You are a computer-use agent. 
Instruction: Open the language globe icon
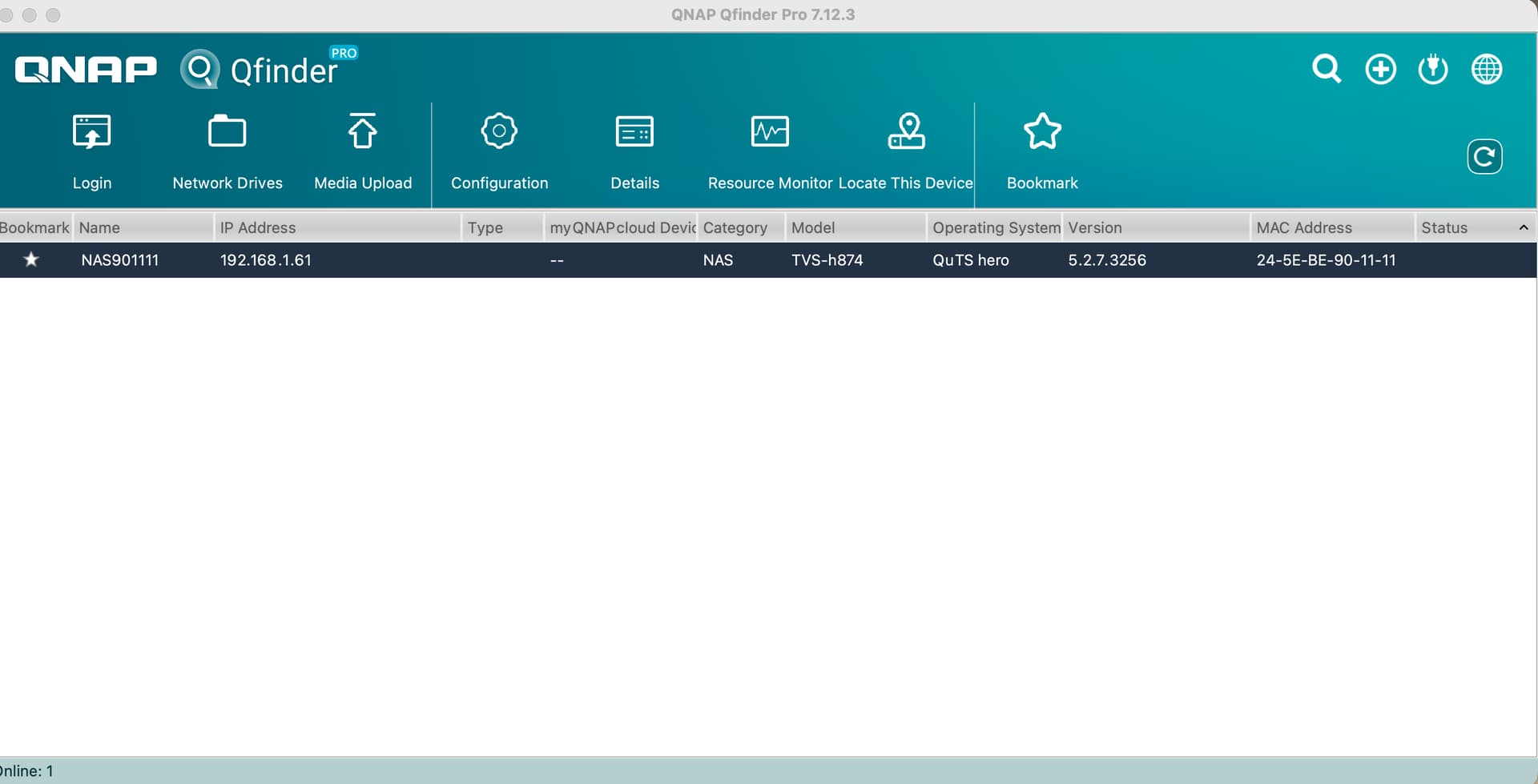[1487, 69]
